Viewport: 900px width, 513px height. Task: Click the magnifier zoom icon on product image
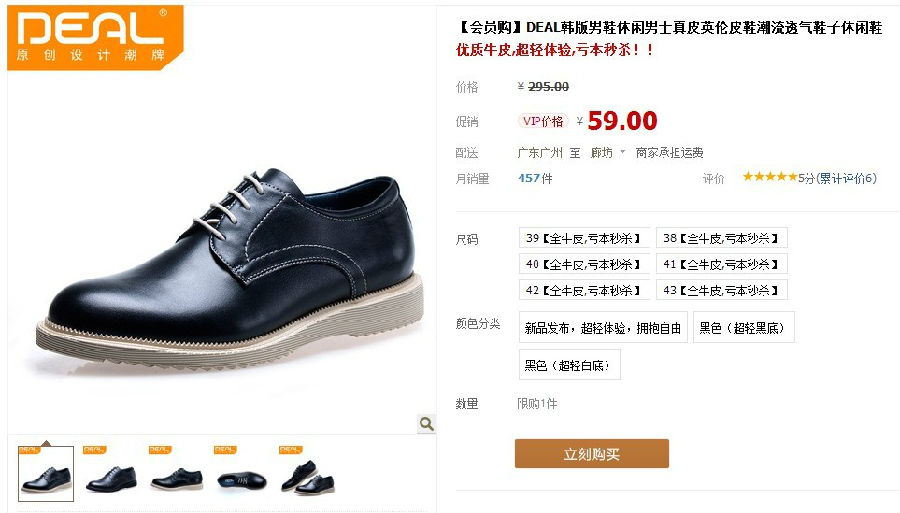(x=426, y=423)
